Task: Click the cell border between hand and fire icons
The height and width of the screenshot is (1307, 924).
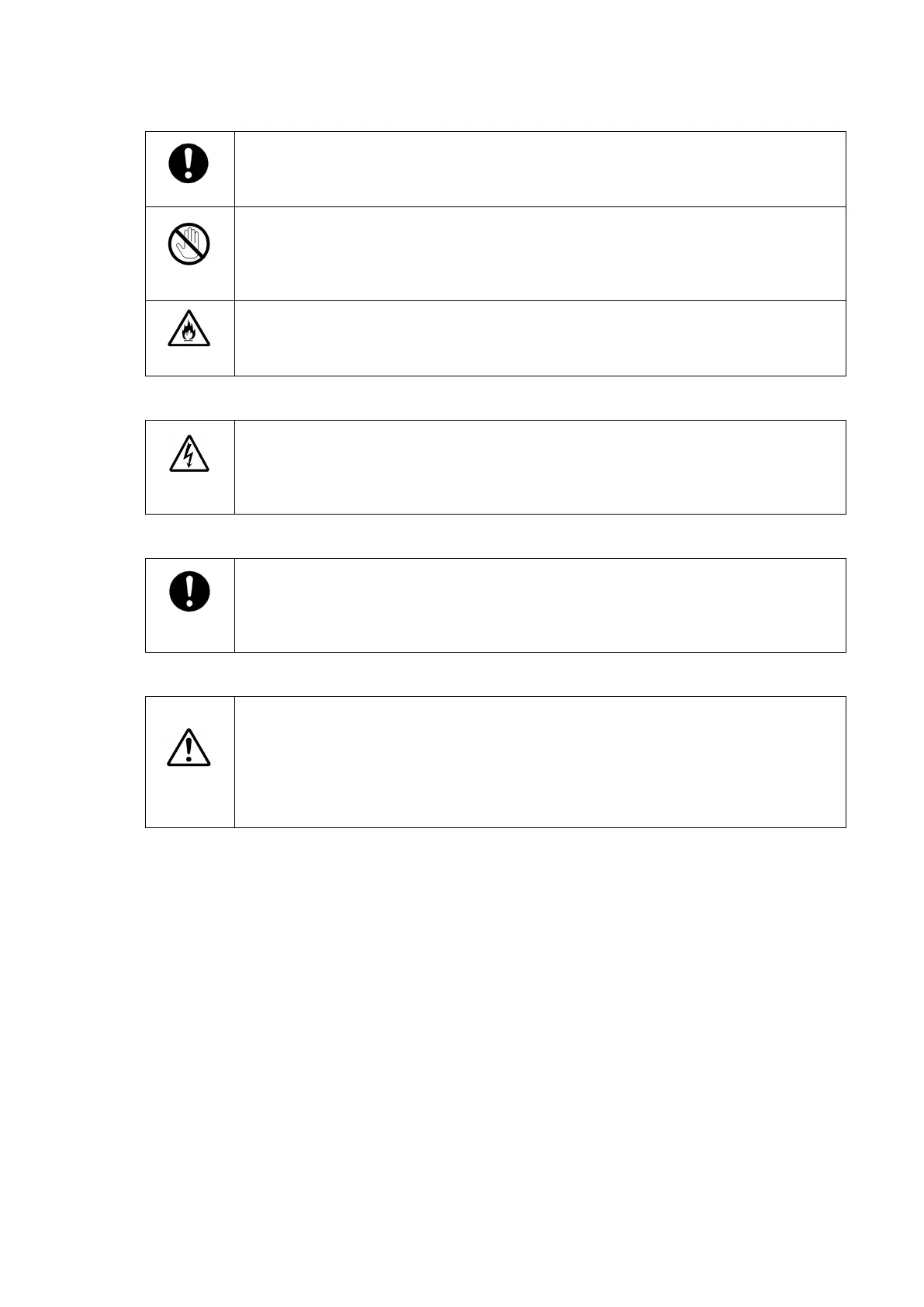Action: click(189, 300)
